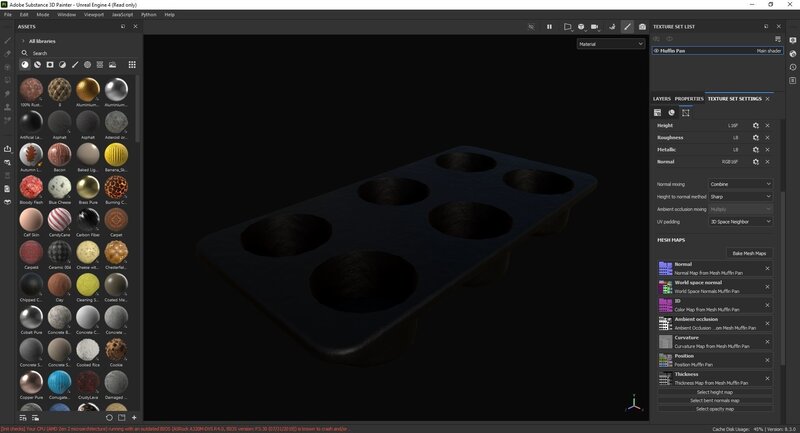Open the UV padding dropdown
Screen dimensions: 800x433
point(740,221)
